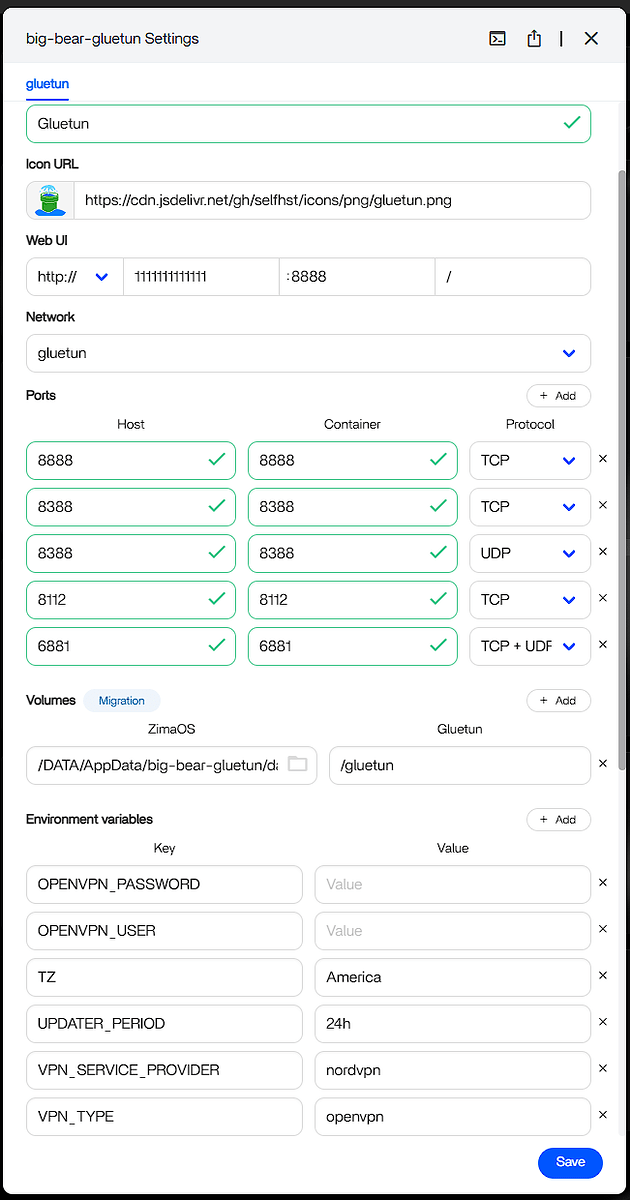Delete the 6881 port mapping row
This screenshot has width=630, height=1200.
(x=602, y=645)
